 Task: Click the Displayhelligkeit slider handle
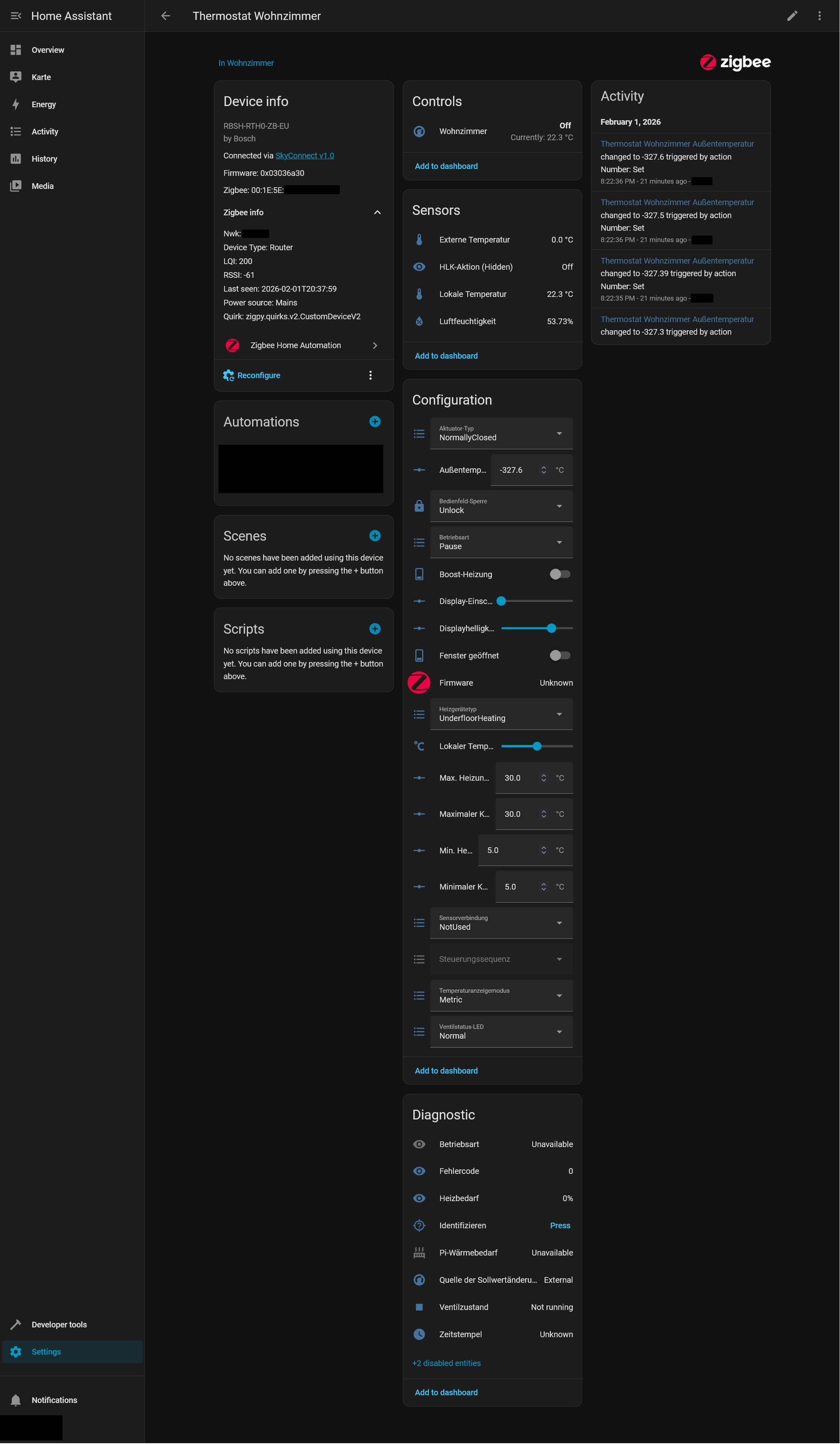(x=551, y=629)
